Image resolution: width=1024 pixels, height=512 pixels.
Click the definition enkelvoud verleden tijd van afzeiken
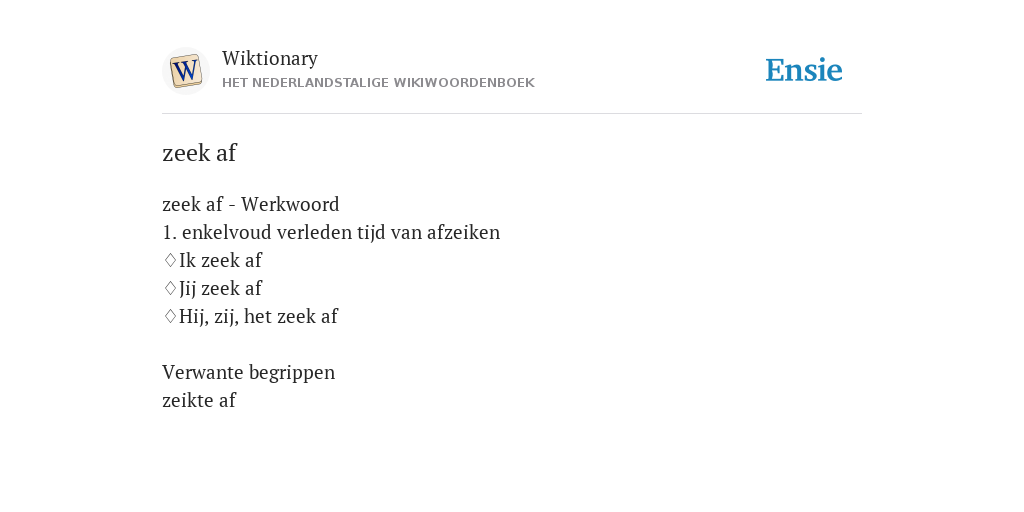[341, 232]
